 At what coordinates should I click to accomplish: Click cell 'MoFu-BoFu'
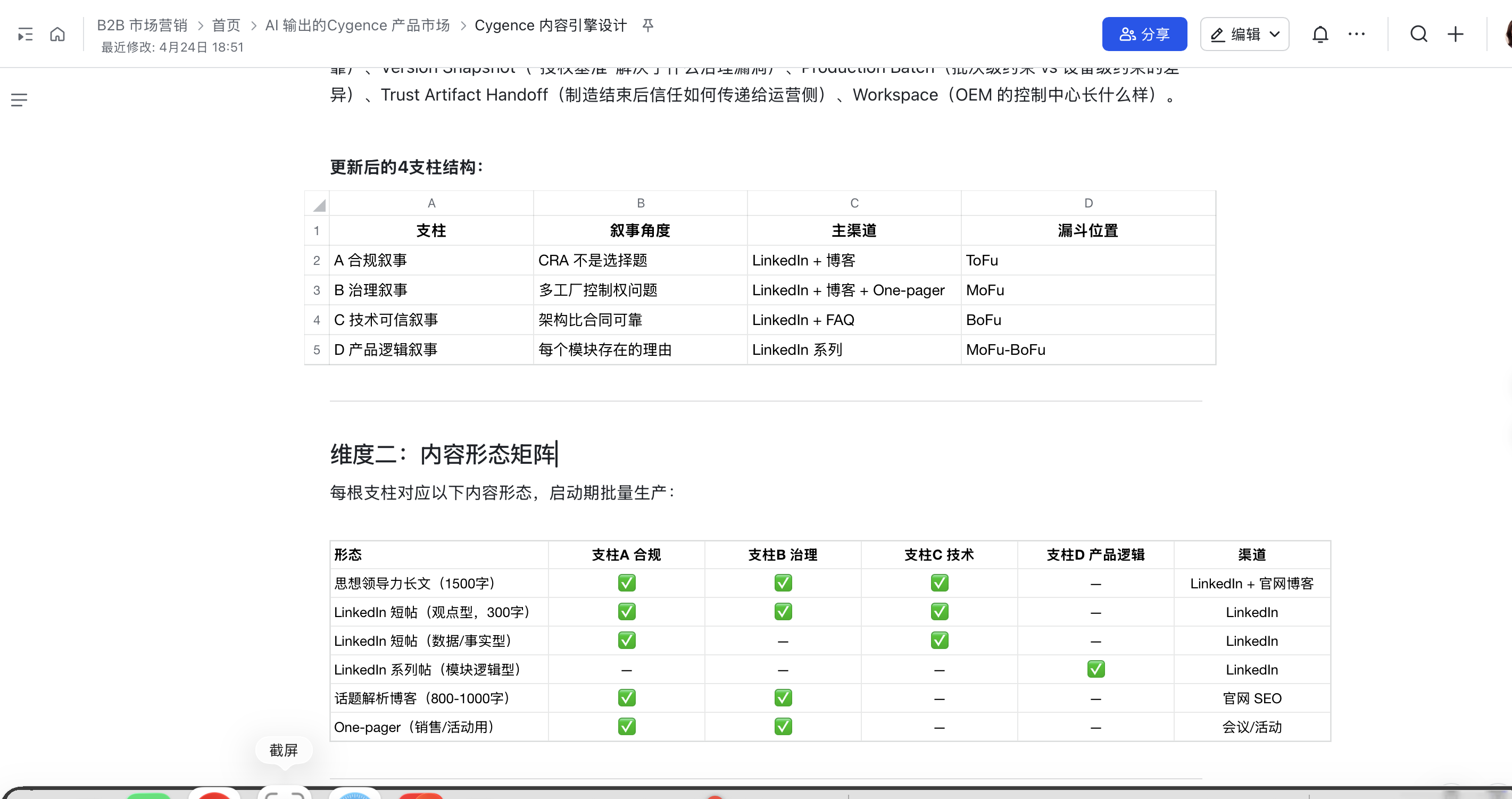[x=1088, y=350]
